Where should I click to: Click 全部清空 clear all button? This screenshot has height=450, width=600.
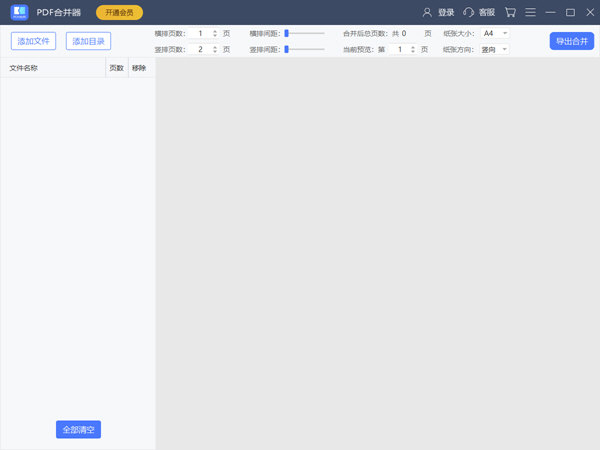tap(78, 429)
